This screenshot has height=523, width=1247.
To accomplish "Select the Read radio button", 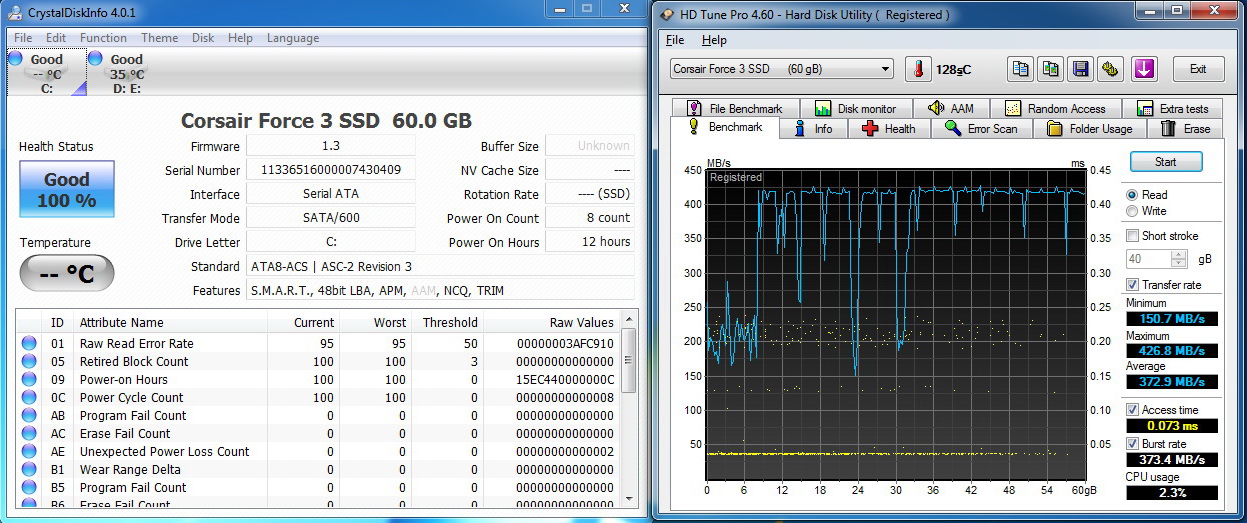I will 1132,195.
